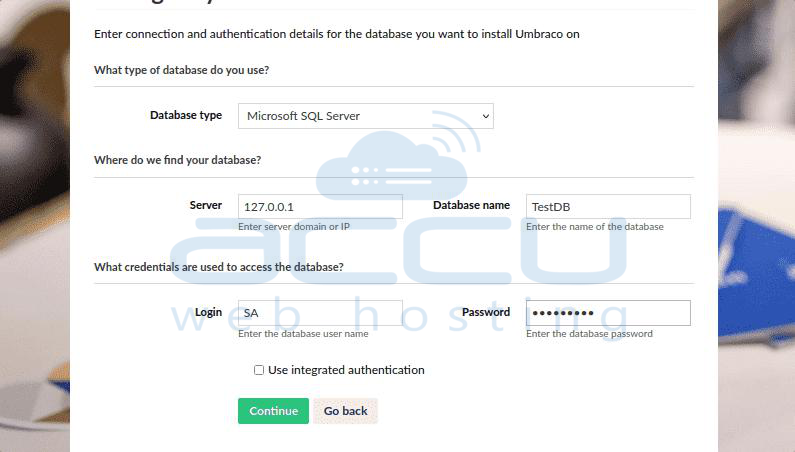The width and height of the screenshot is (795, 452).
Task: Click the chevron arrow of Microsoft SQL Server select
Action: pos(485,116)
